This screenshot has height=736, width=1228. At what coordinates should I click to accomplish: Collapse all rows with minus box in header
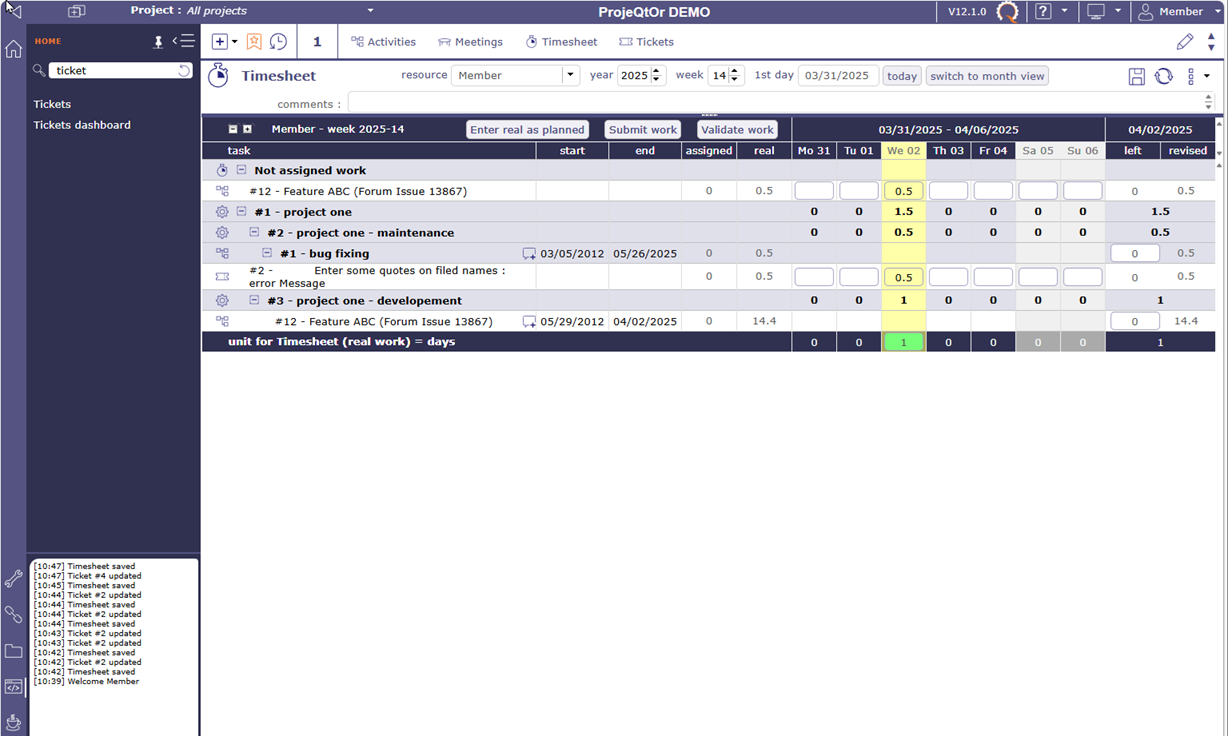pos(233,129)
